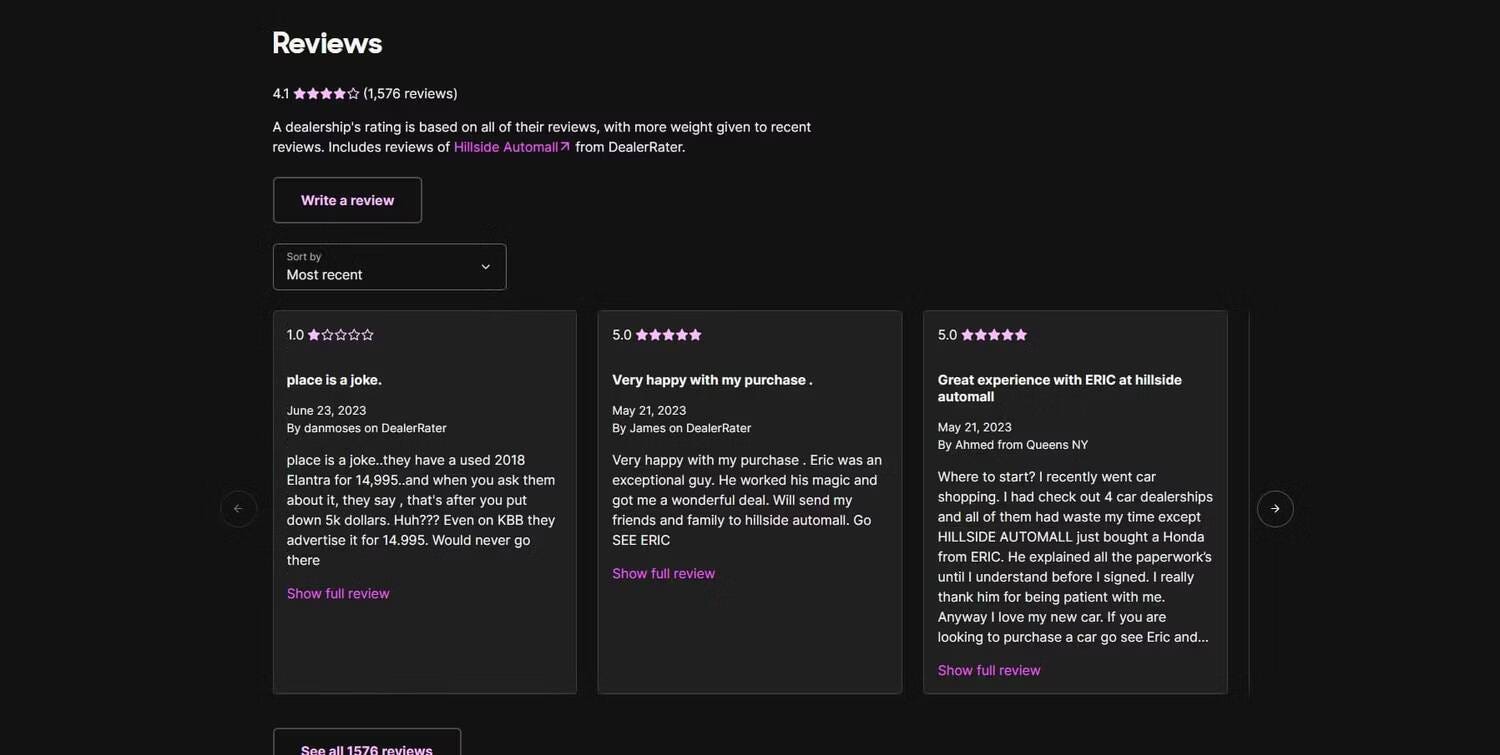
Task: Click the previous reviews left arrow
Action: coord(238,509)
